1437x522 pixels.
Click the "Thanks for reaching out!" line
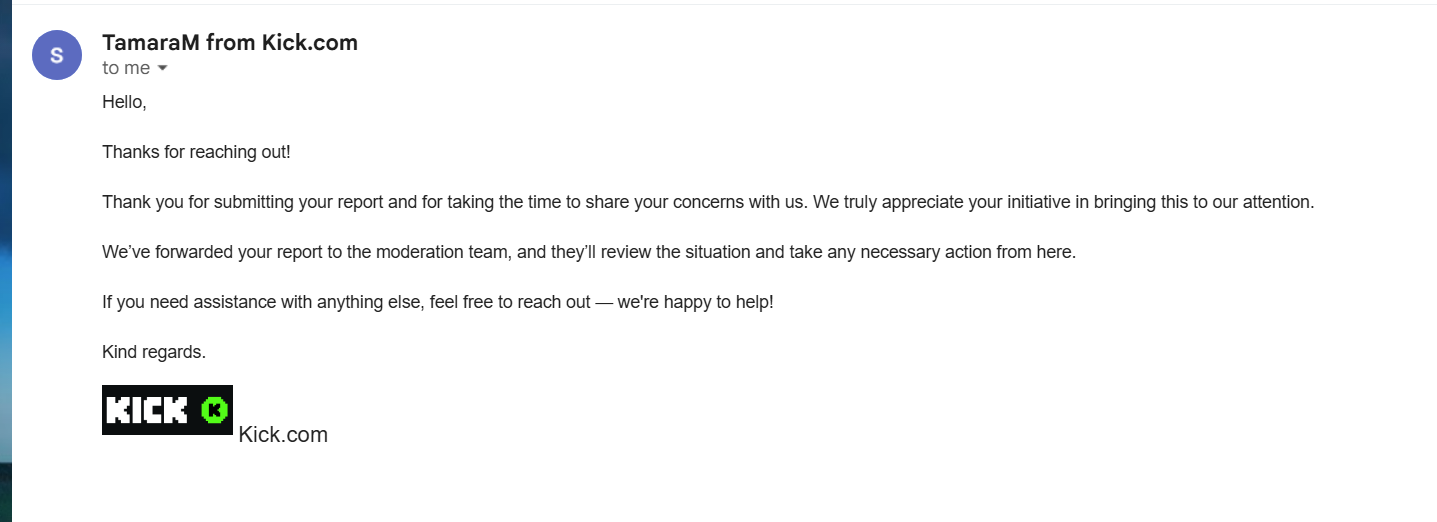coord(196,152)
